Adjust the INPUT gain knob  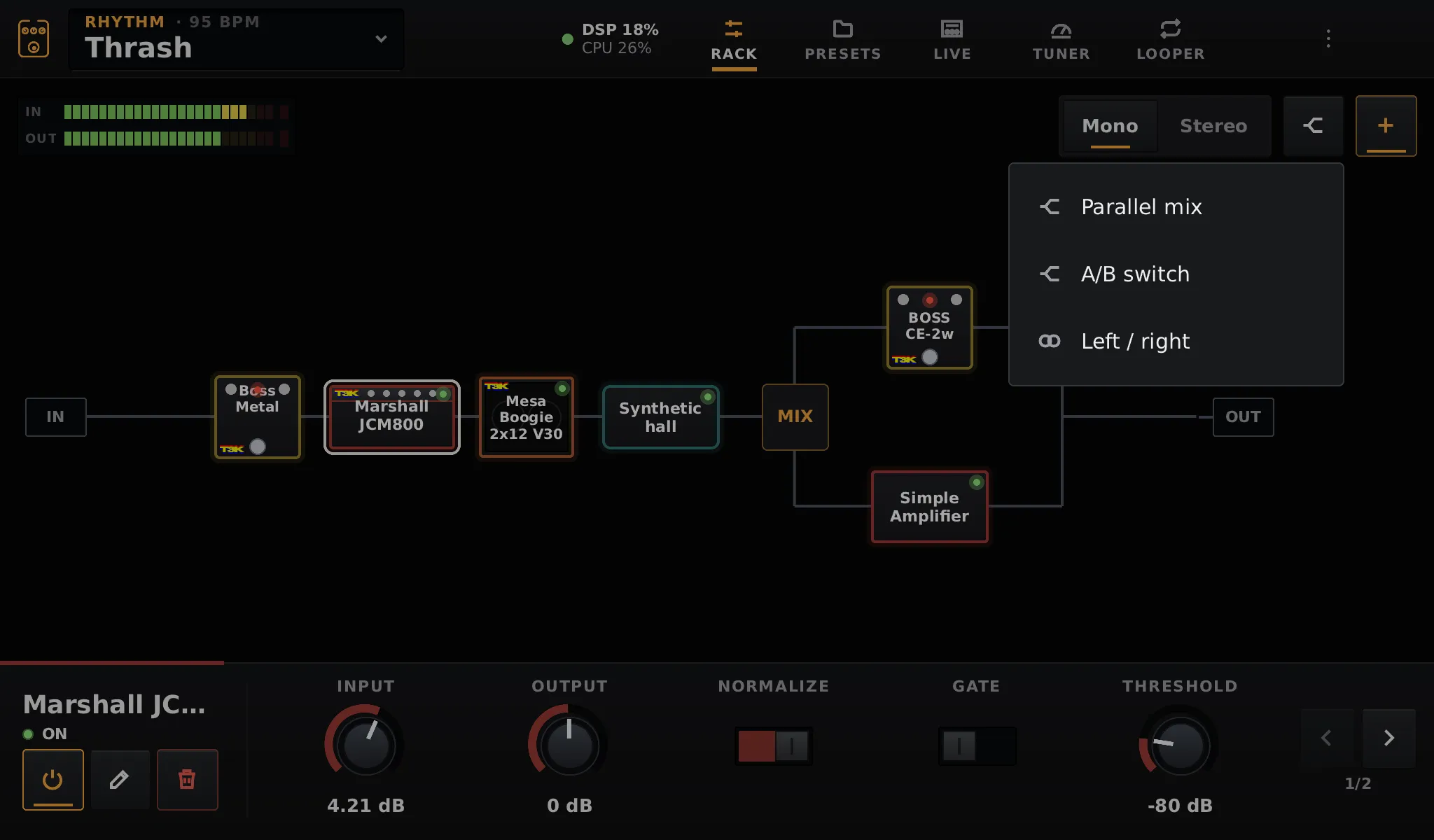pos(366,744)
